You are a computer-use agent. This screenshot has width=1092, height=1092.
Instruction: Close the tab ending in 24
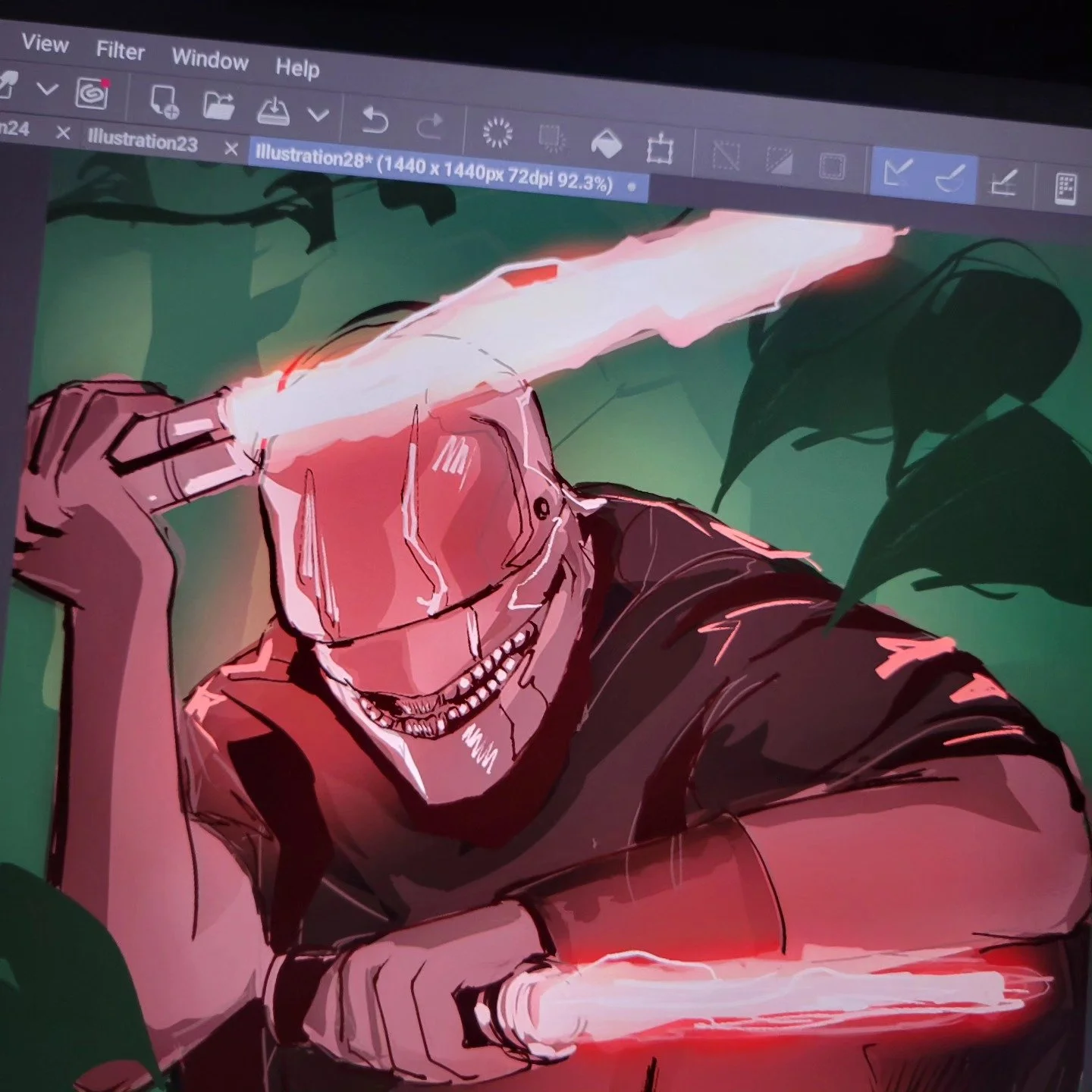tap(64, 133)
